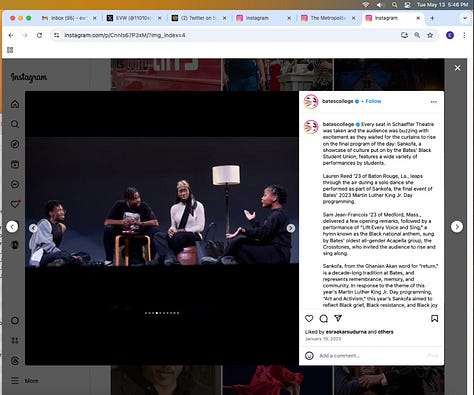The width and height of the screenshot is (474, 395).
Task: Open post options three-dots menu
Action: tap(434, 102)
